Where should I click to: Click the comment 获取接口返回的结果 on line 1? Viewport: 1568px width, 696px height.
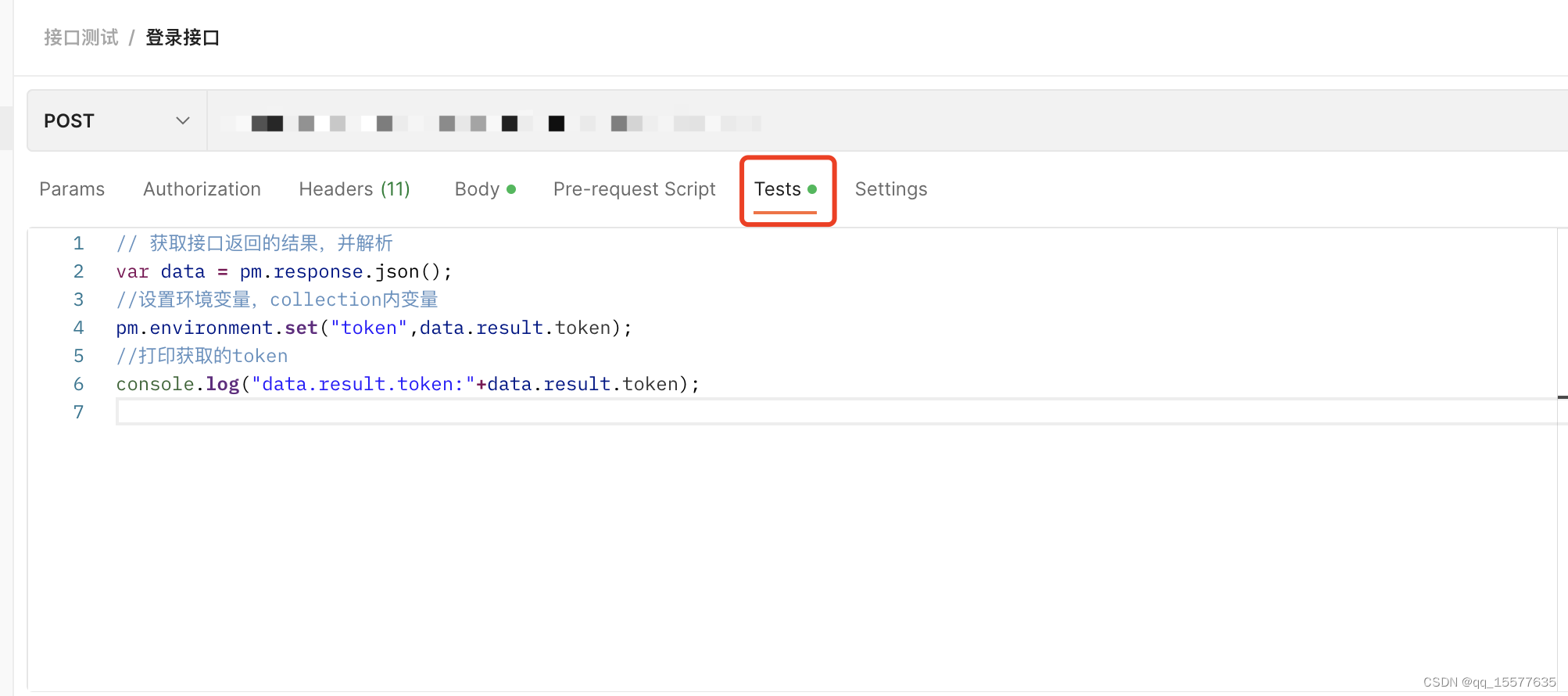pyautogui.click(x=254, y=243)
